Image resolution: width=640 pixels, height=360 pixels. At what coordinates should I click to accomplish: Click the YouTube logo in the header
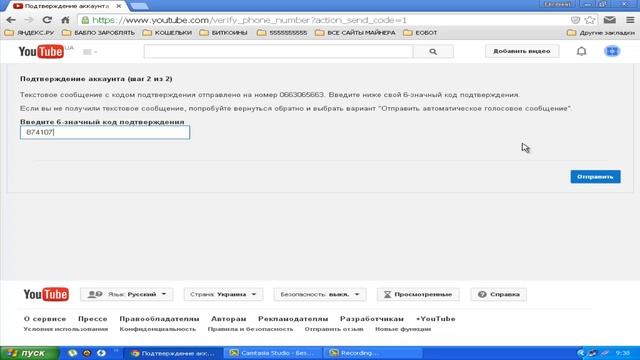41,51
